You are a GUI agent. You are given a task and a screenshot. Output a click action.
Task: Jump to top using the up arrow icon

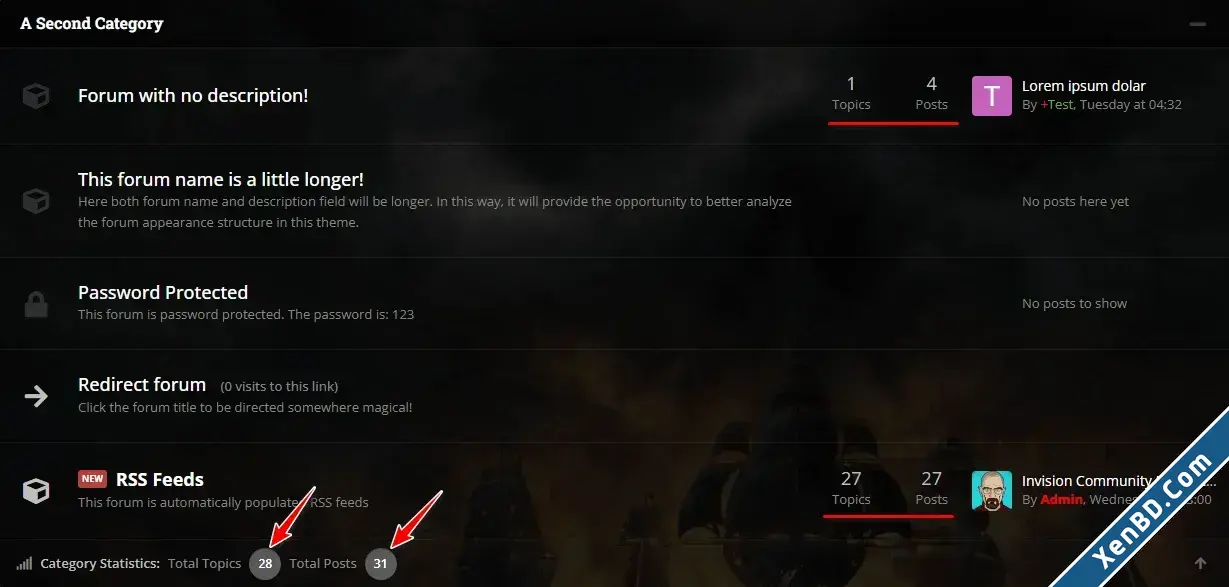[1200, 563]
